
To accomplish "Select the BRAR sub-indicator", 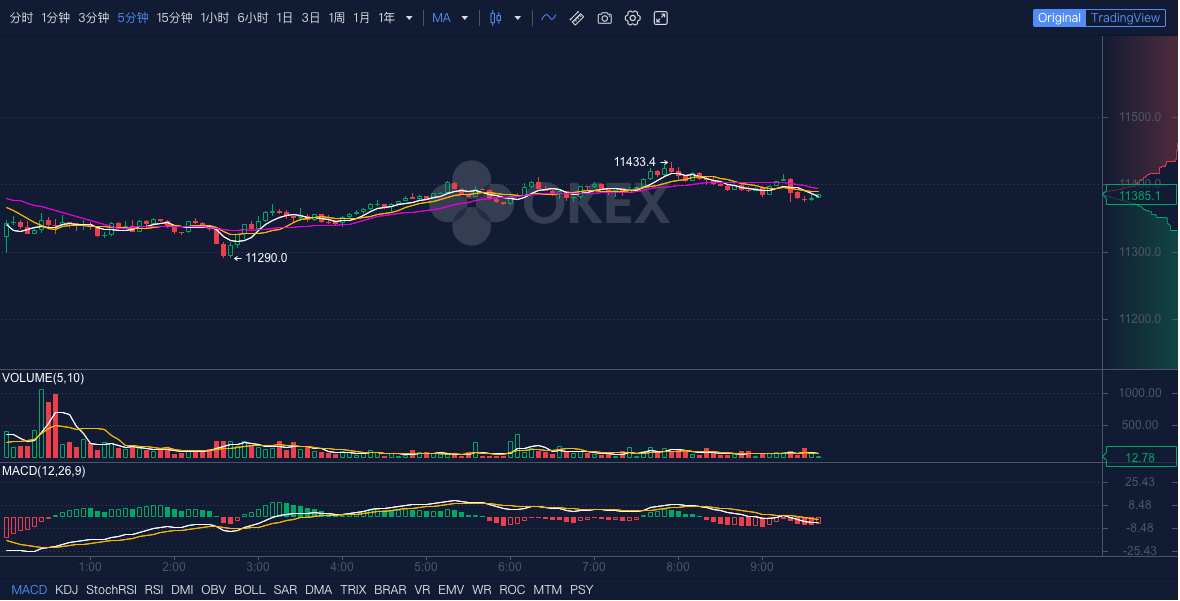I will (x=390, y=590).
